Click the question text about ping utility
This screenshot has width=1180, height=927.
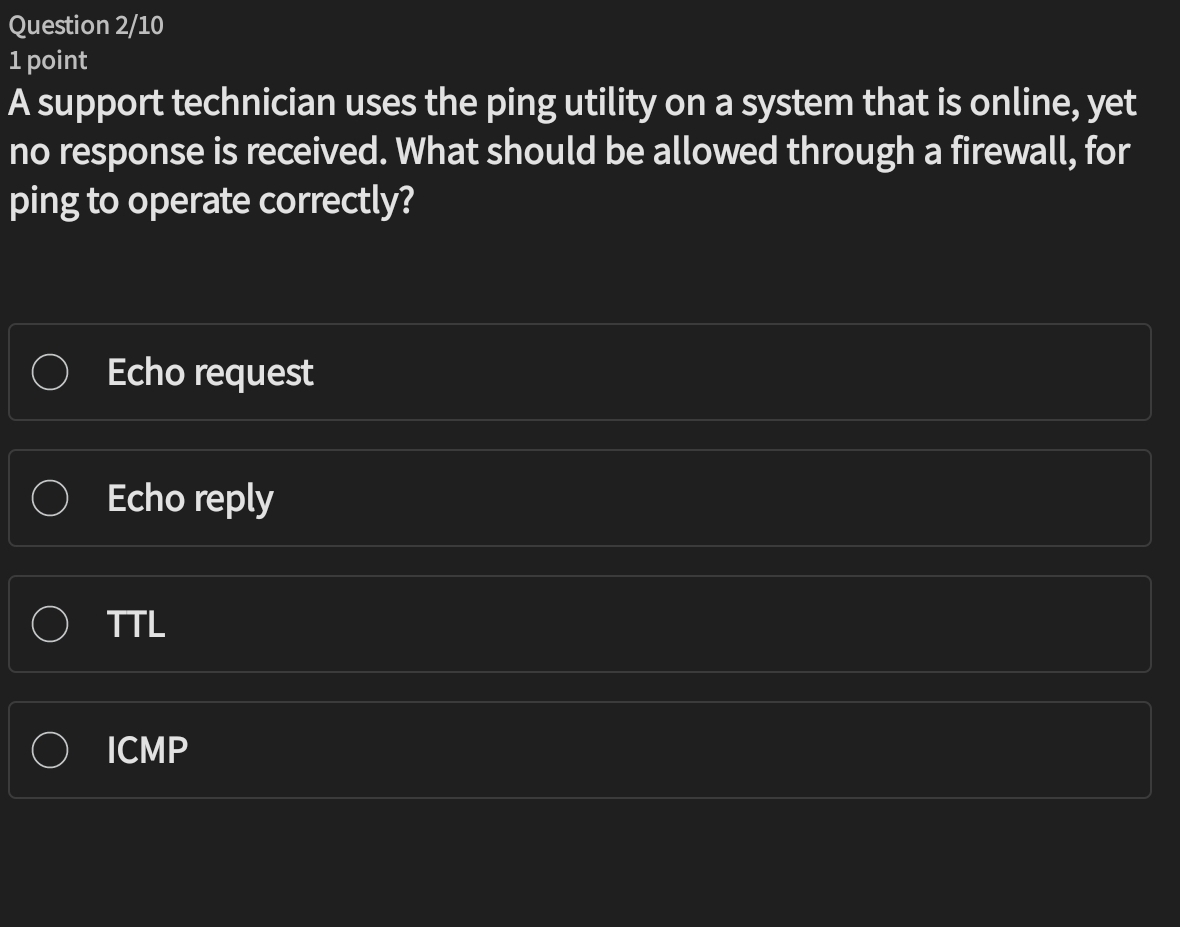pyautogui.click(x=570, y=150)
